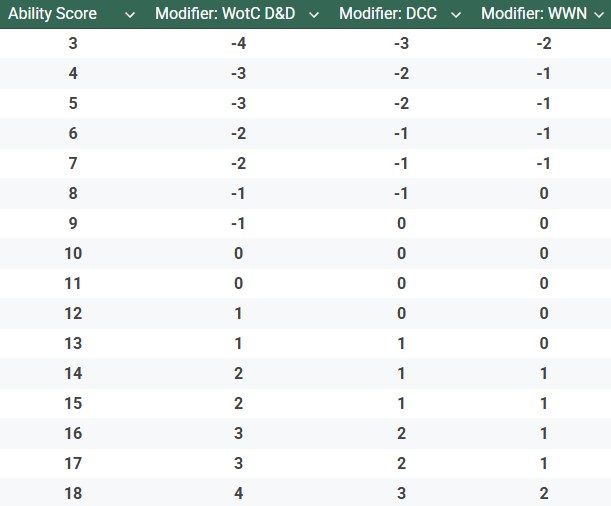Select the Modifier: WotC D&D header label
Viewport: 611px width, 506px height.
click(x=225, y=15)
